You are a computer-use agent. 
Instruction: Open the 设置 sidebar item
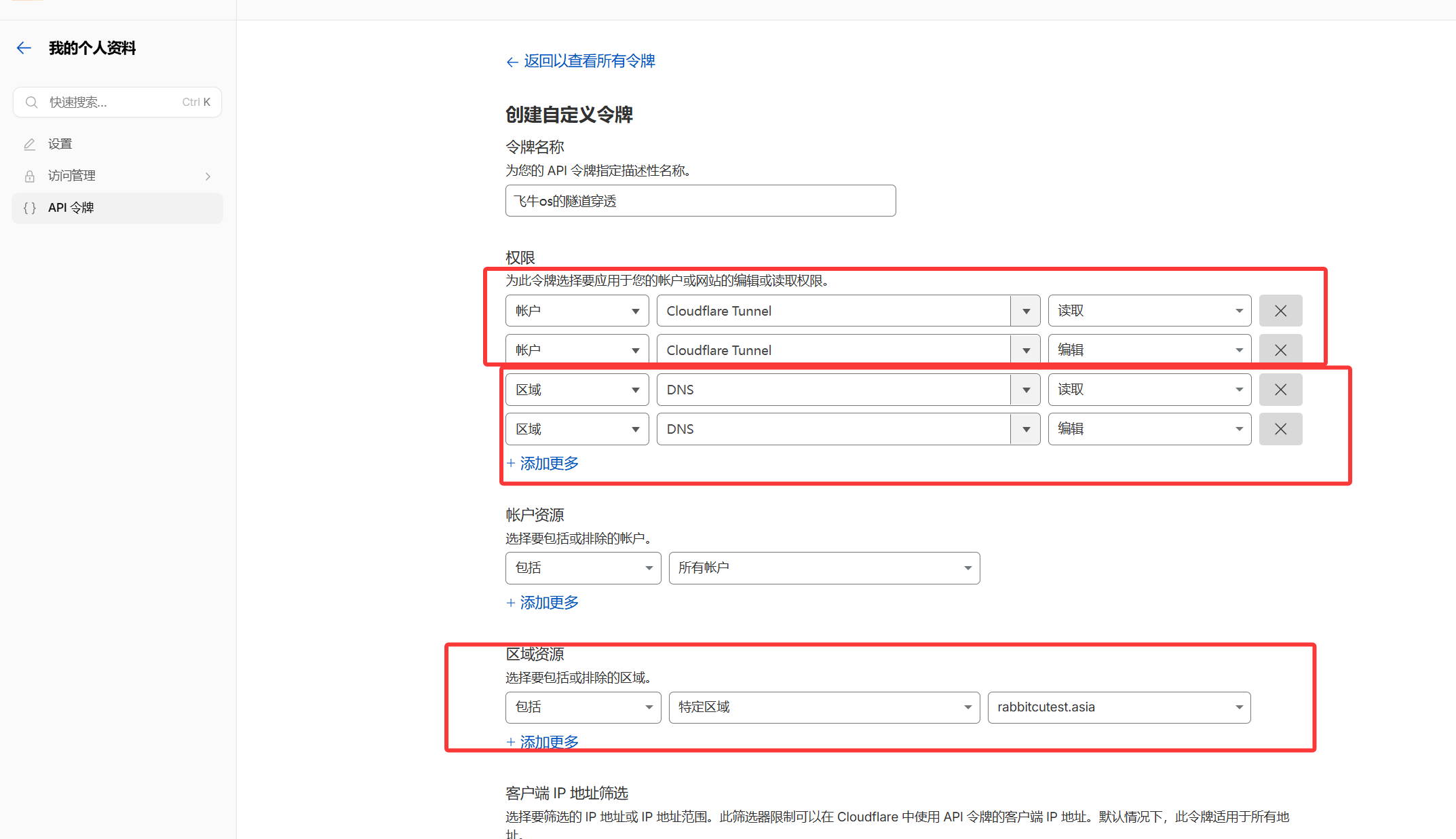[60, 144]
